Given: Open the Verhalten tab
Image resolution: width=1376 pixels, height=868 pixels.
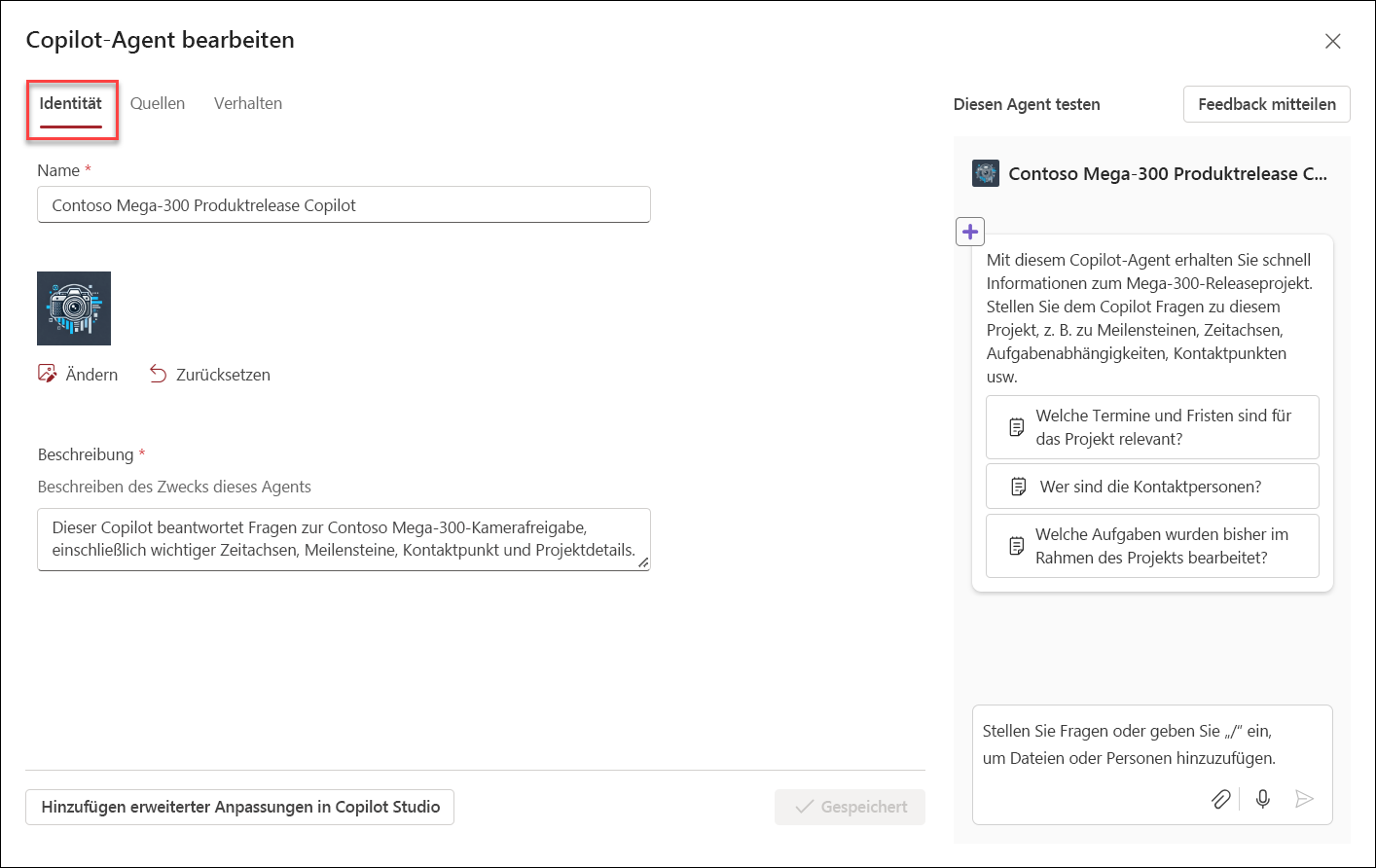Looking at the screenshot, I should [x=248, y=103].
